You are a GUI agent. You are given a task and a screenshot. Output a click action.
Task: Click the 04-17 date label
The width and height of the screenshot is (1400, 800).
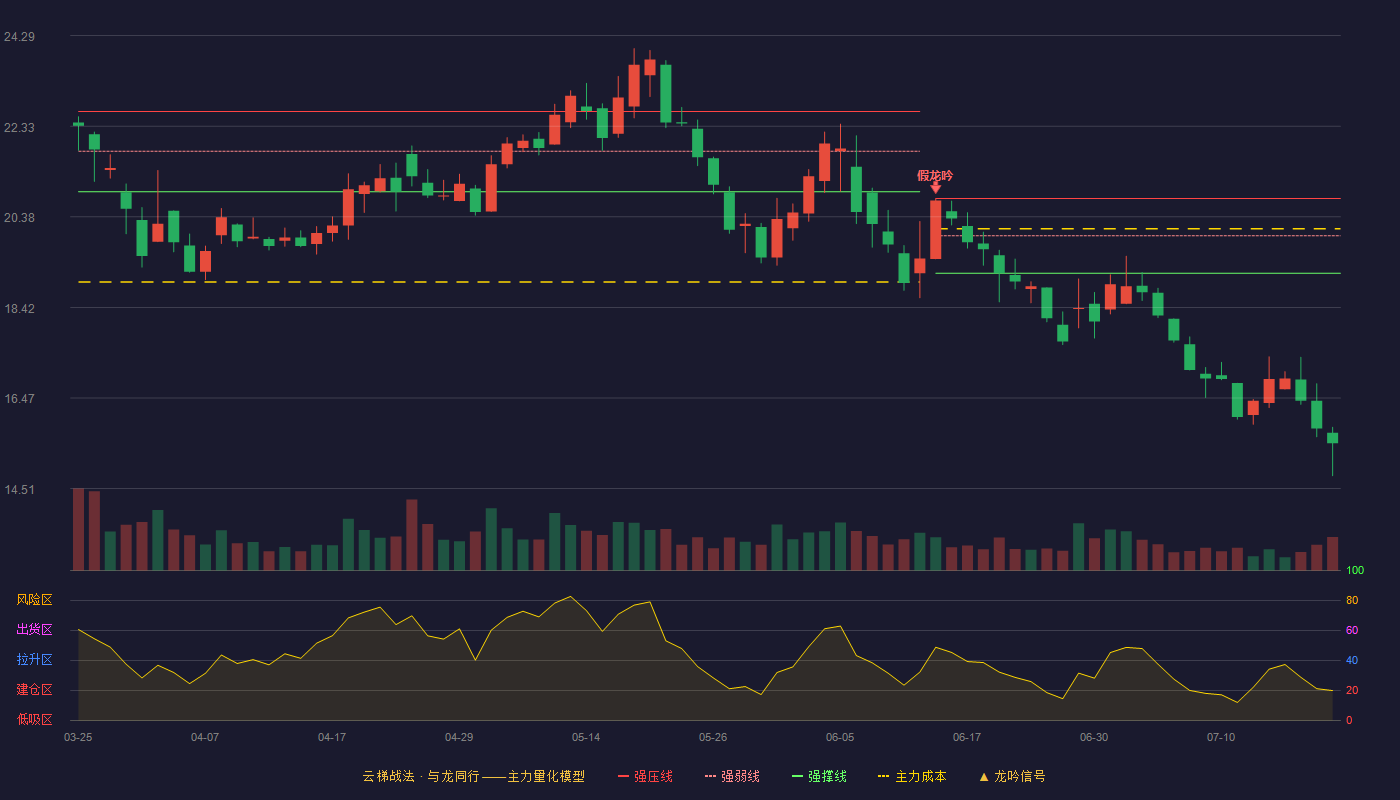click(332, 737)
